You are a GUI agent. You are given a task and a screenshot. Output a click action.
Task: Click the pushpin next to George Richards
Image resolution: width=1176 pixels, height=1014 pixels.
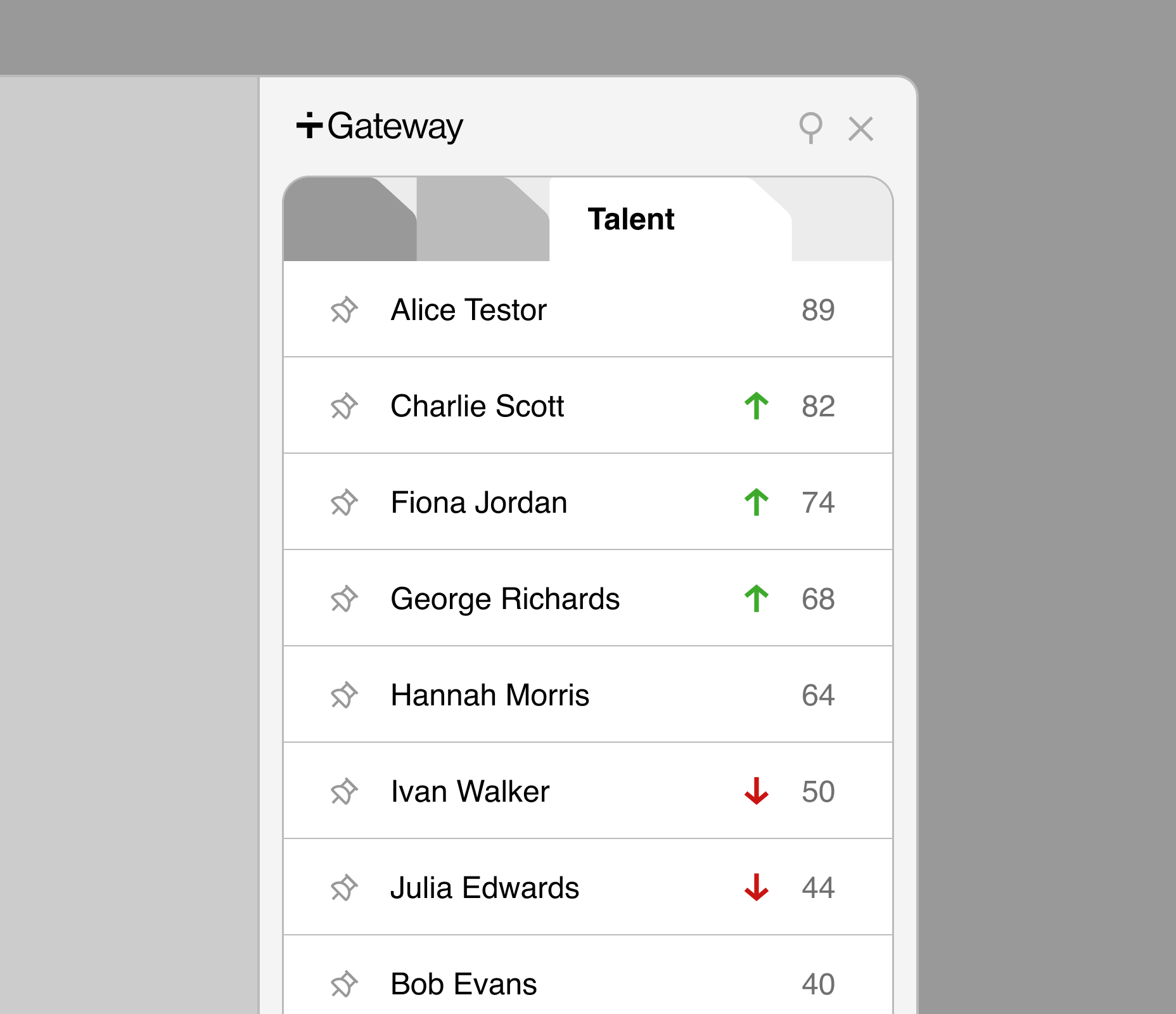pos(344,599)
